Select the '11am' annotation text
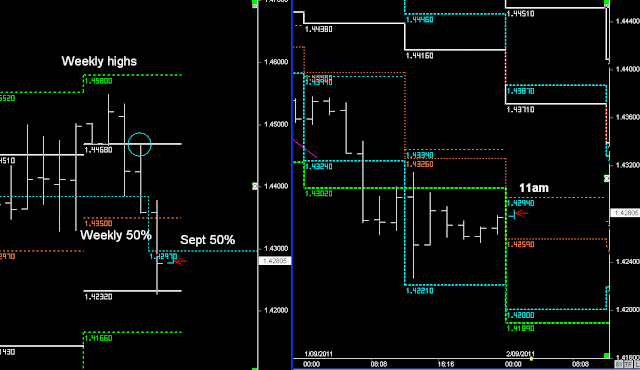 (534, 188)
